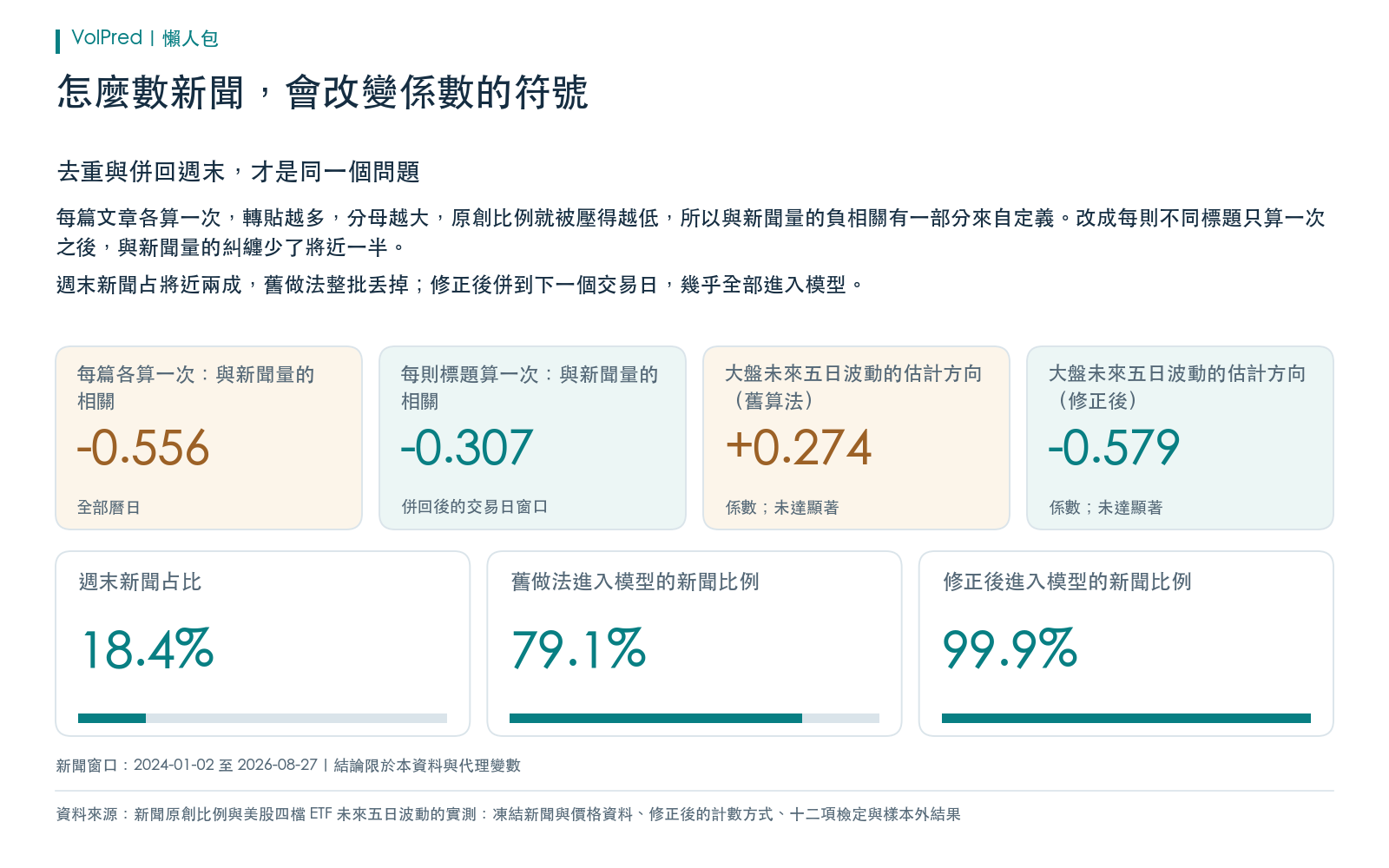The height and width of the screenshot is (868, 1389).
Task: Click the 全部曆日 caption
Action: click(109, 507)
